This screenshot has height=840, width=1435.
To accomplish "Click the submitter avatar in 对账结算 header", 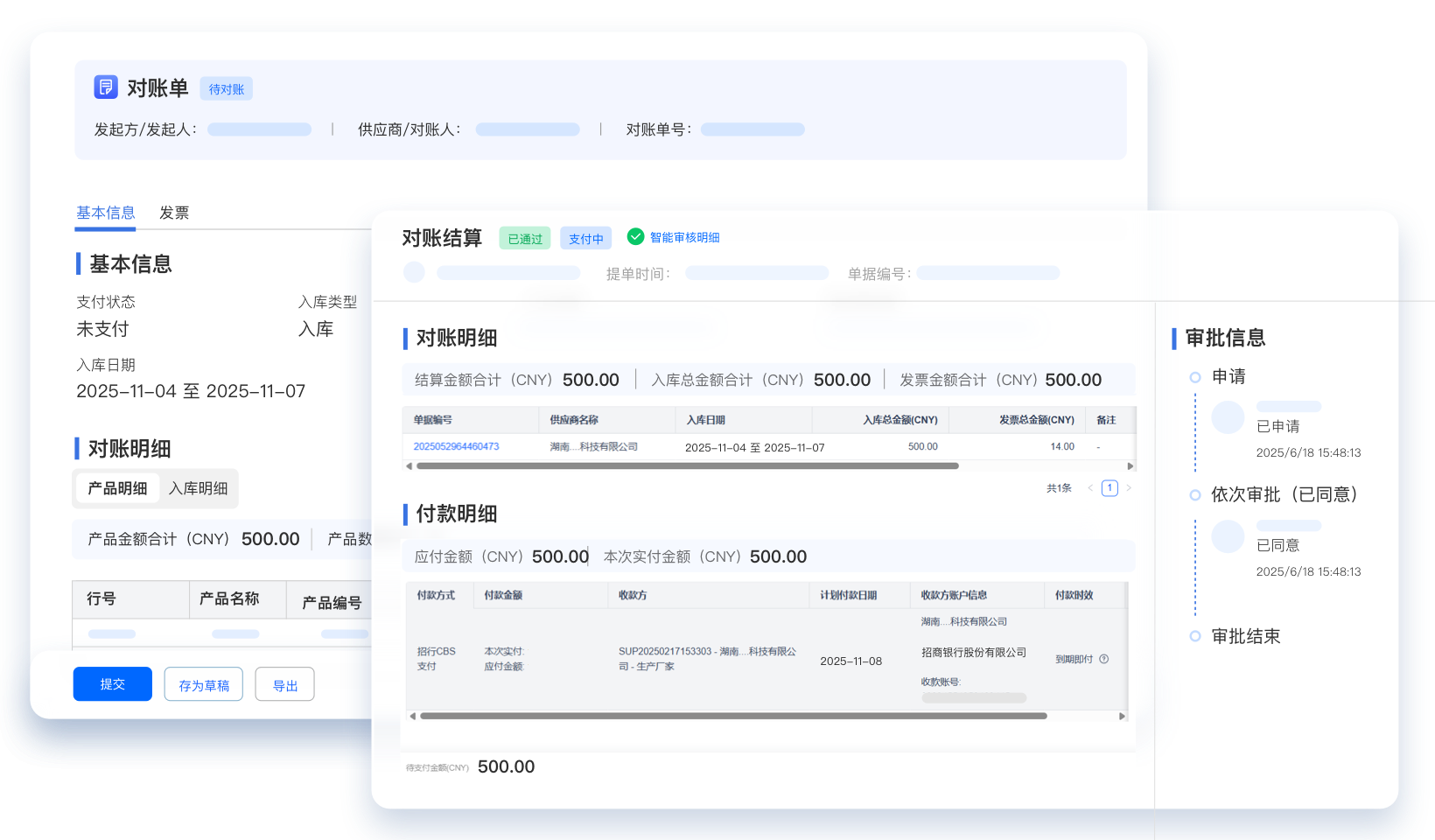I will point(414,272).
